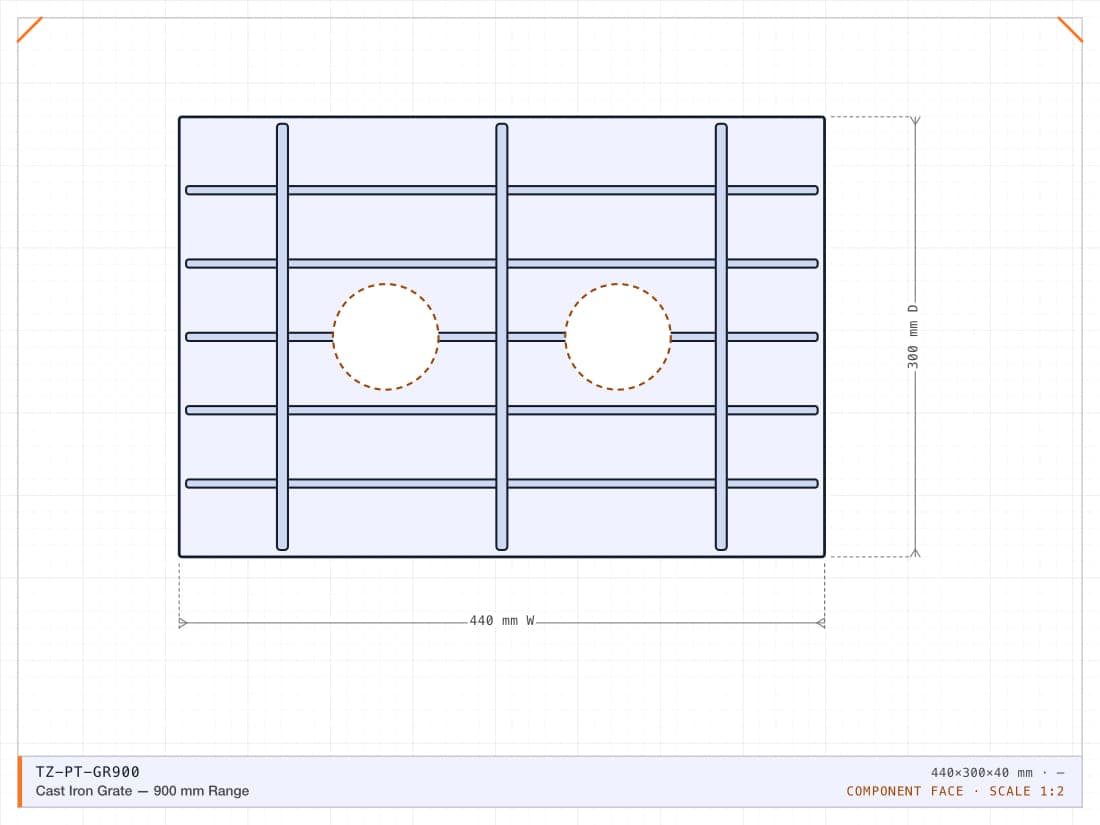Click the 300 mm D dimension label
Viewport: 1100px width, 825px height.
click(x=913, y=337)
